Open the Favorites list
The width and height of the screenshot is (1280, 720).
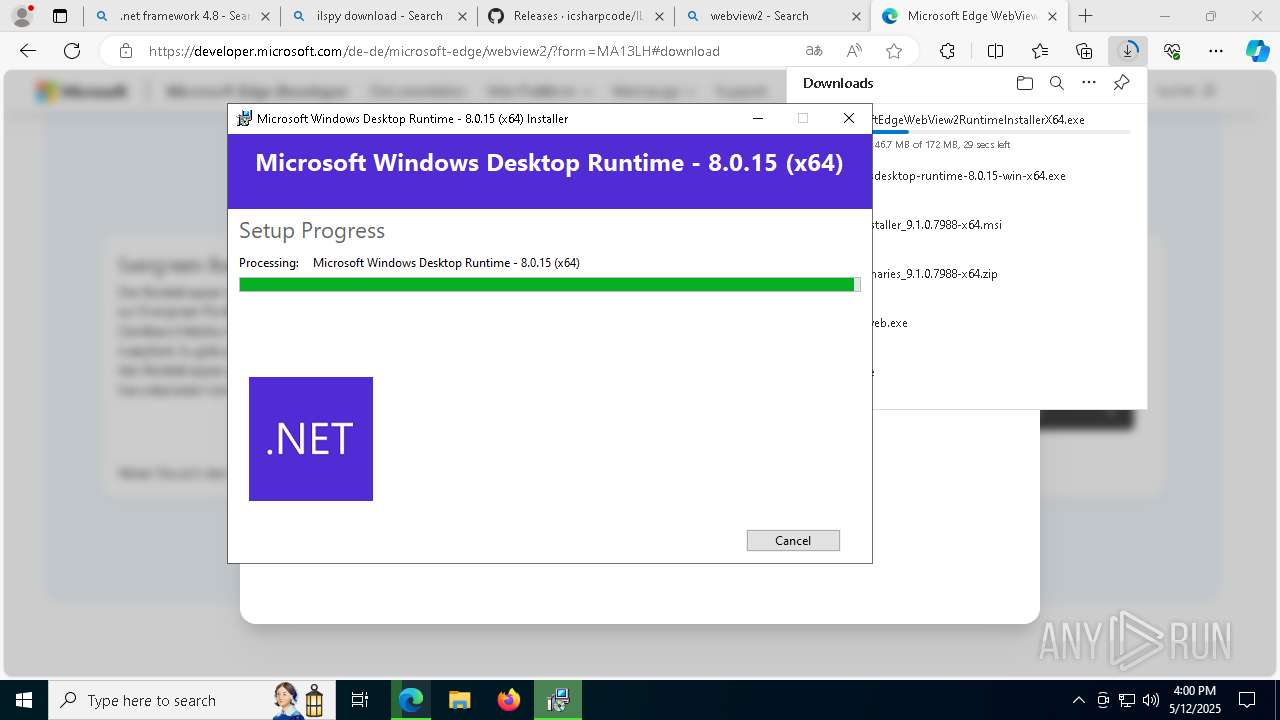coord(1040,51)
